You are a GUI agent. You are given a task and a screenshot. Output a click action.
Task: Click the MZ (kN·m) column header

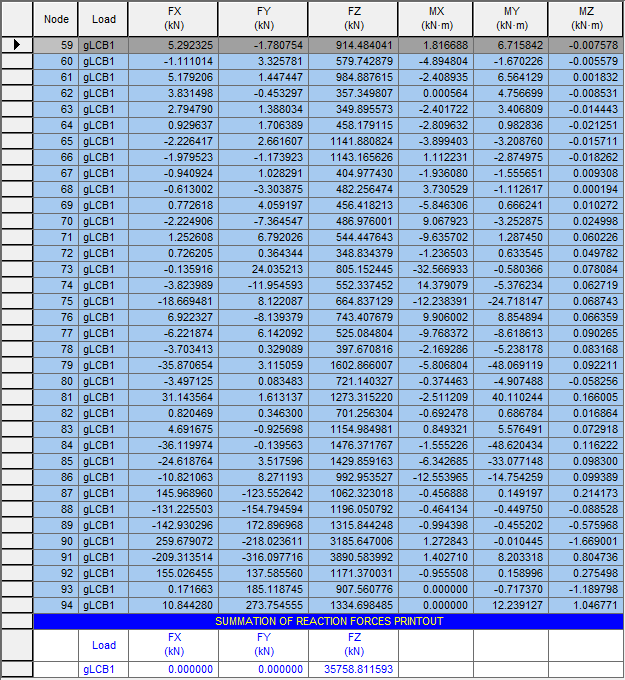click(585, 19)
